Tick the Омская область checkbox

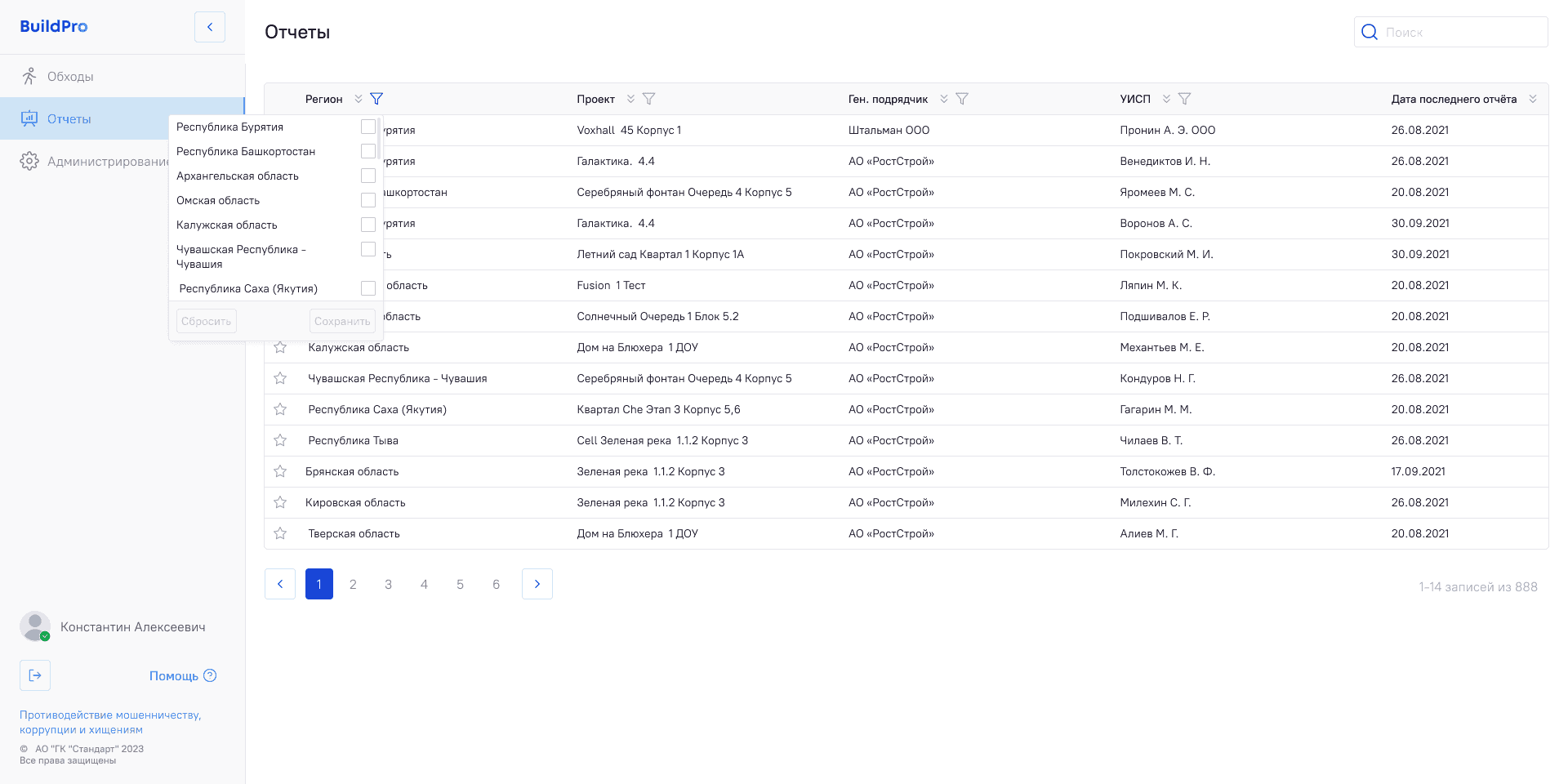click(368, 201)
